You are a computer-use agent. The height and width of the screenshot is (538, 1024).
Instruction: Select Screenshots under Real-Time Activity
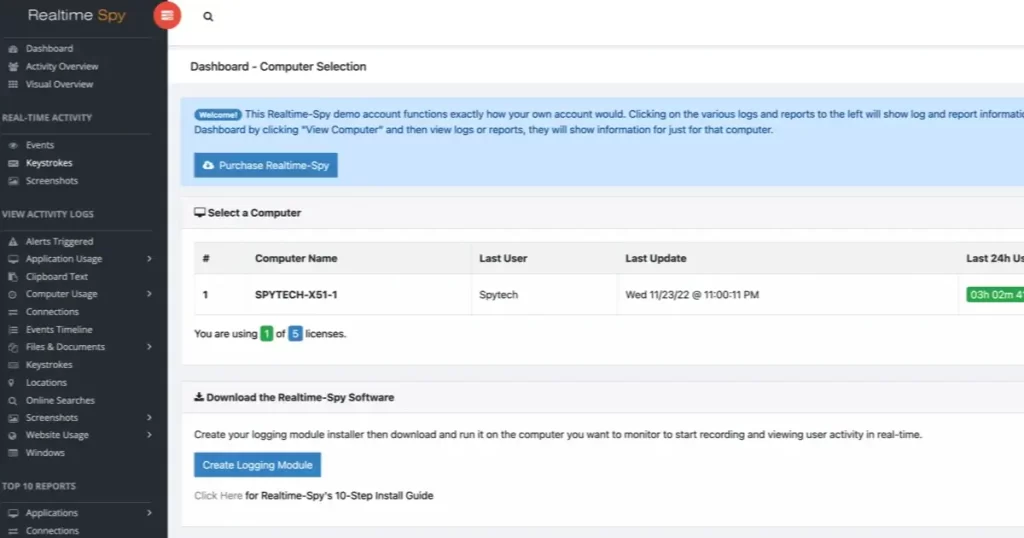pyautogui.click(x=52, y=180)
